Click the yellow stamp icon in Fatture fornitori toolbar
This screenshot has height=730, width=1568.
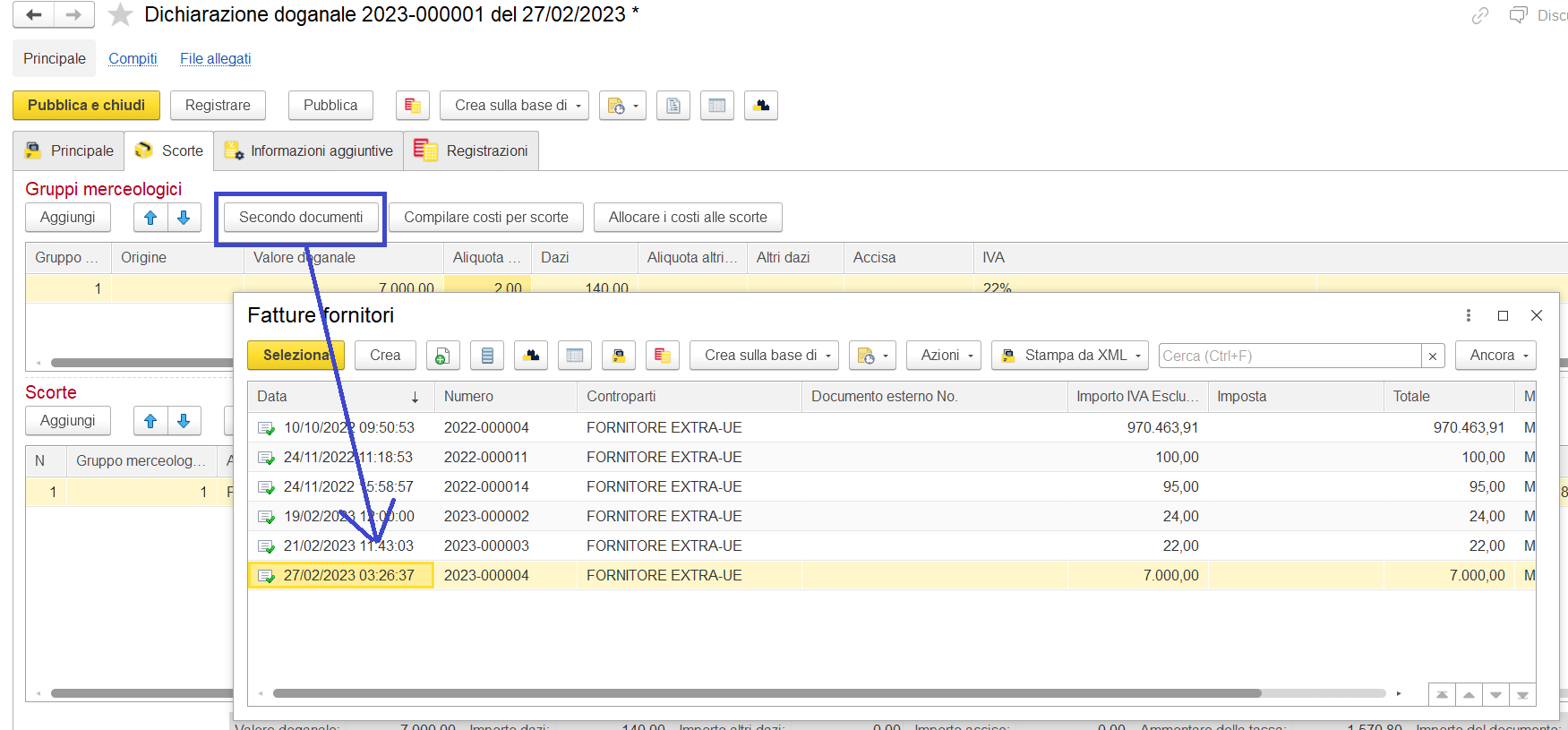click(619, 356)
